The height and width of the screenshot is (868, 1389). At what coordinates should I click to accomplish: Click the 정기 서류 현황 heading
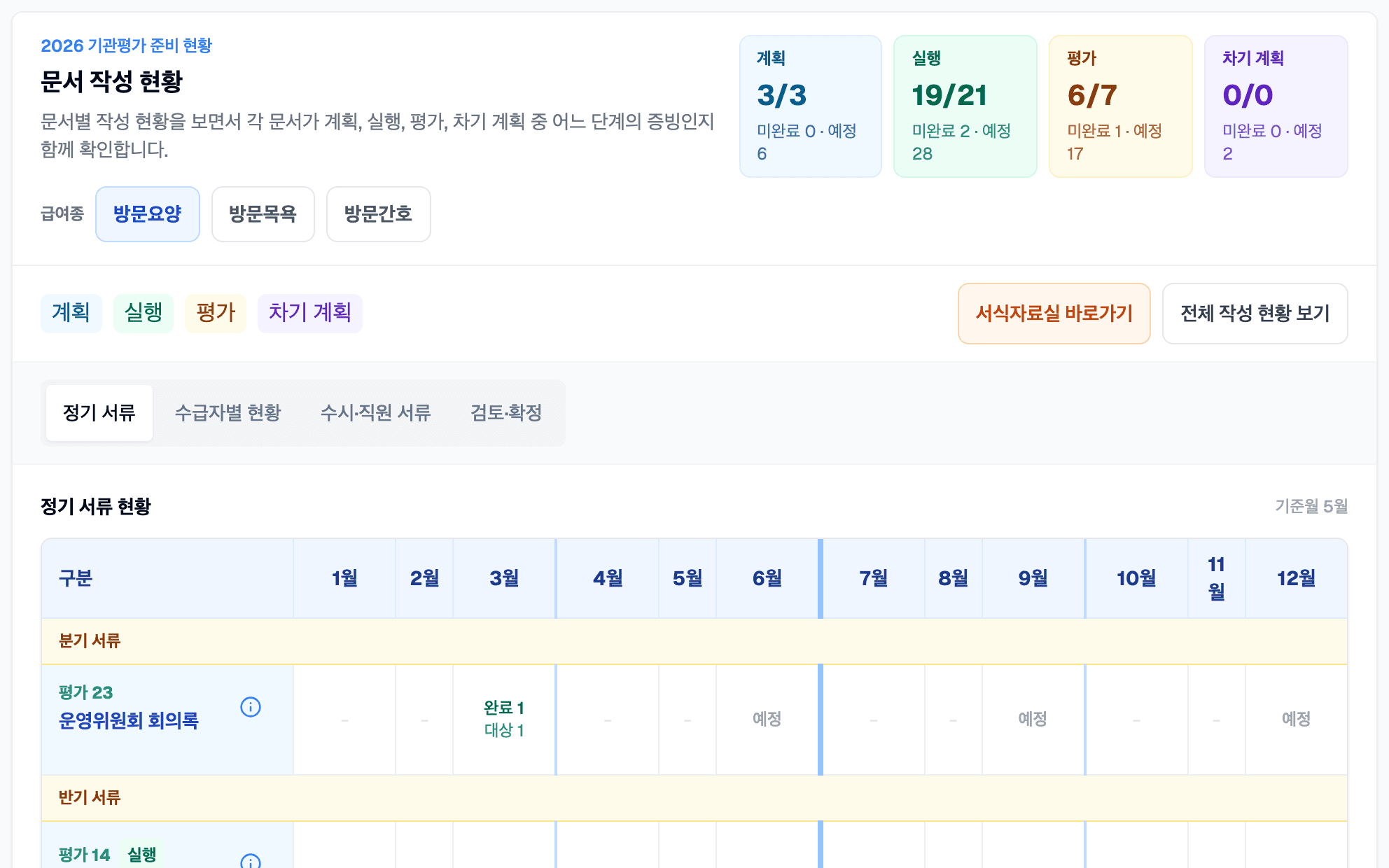click(96, 507)
